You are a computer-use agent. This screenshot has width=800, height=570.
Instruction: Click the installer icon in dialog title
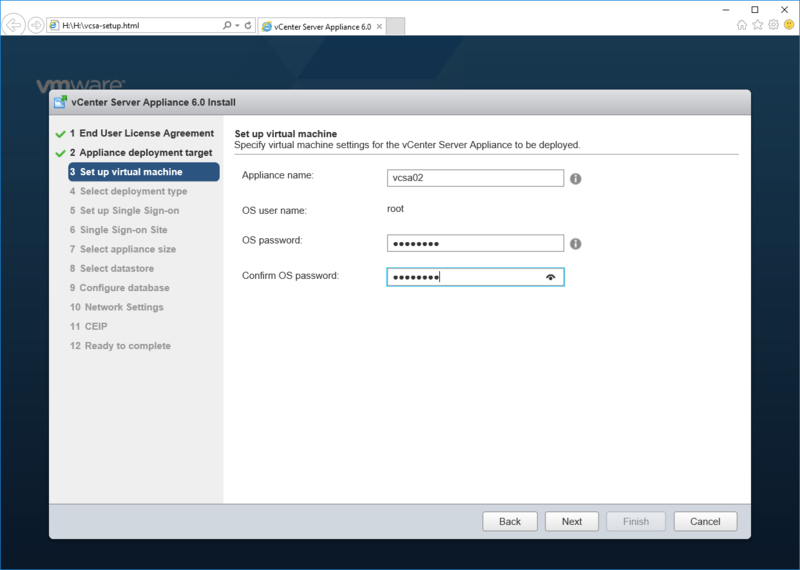[60, 102]
